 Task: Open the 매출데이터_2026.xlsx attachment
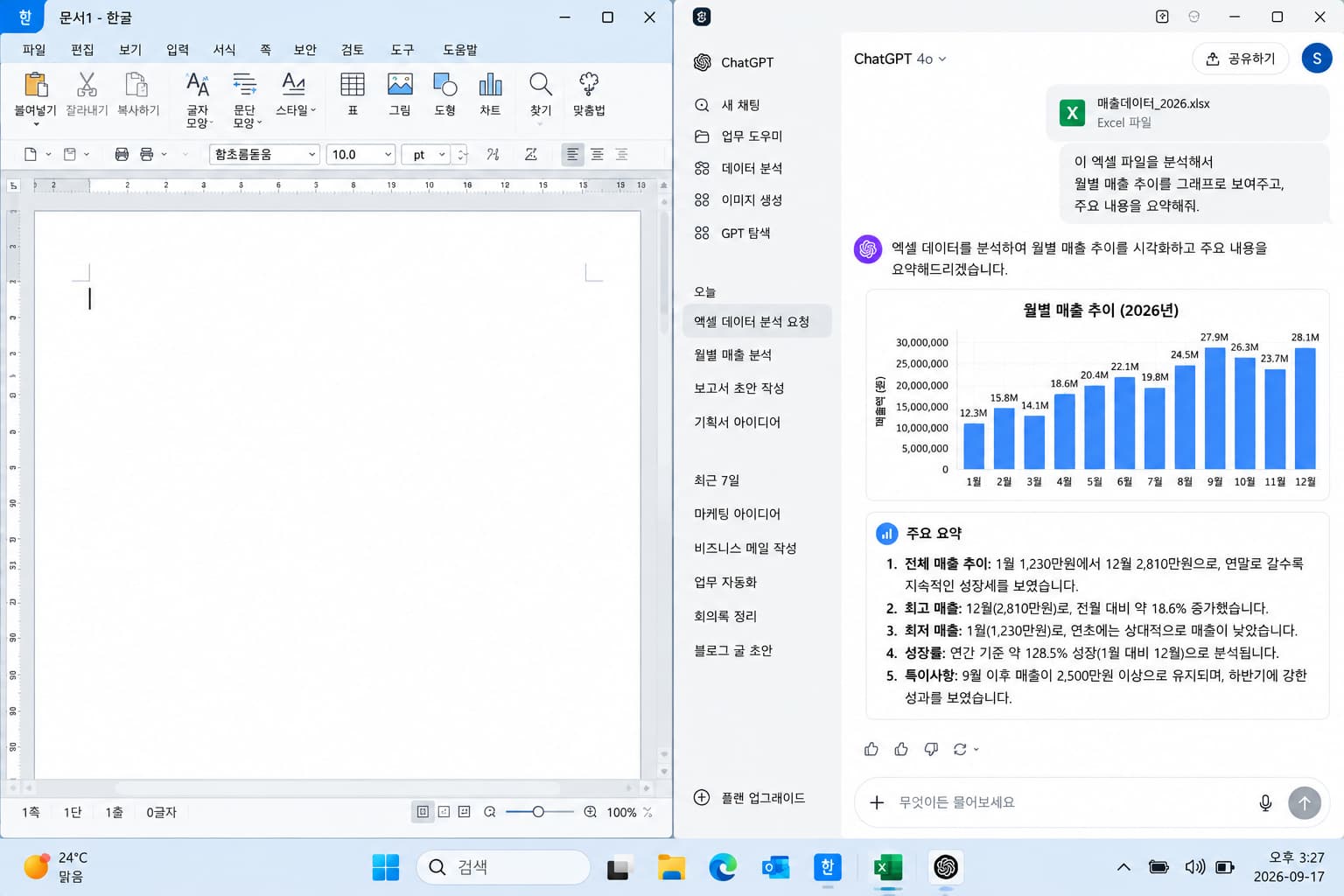(x=1187, y=113)
